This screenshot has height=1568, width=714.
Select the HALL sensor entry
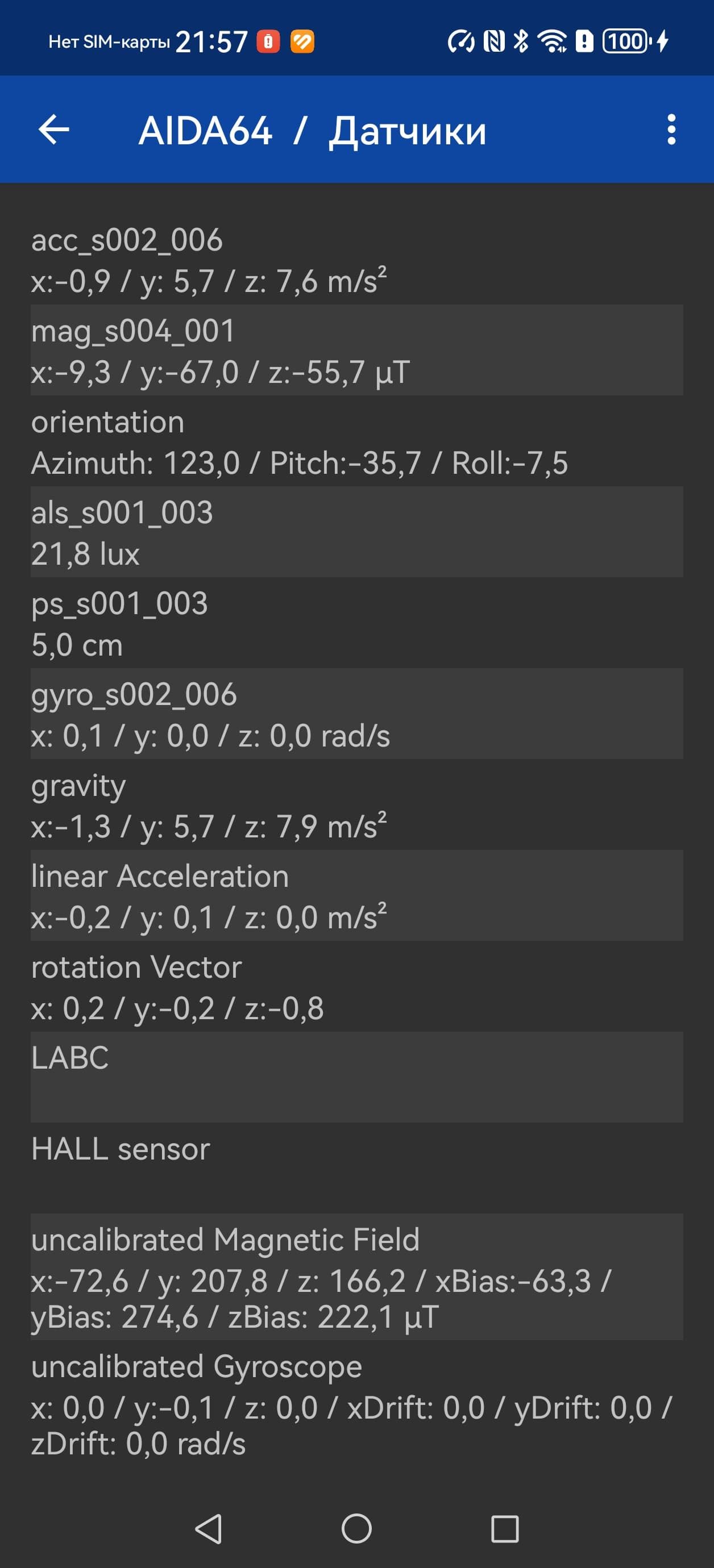click(356, 1167)
